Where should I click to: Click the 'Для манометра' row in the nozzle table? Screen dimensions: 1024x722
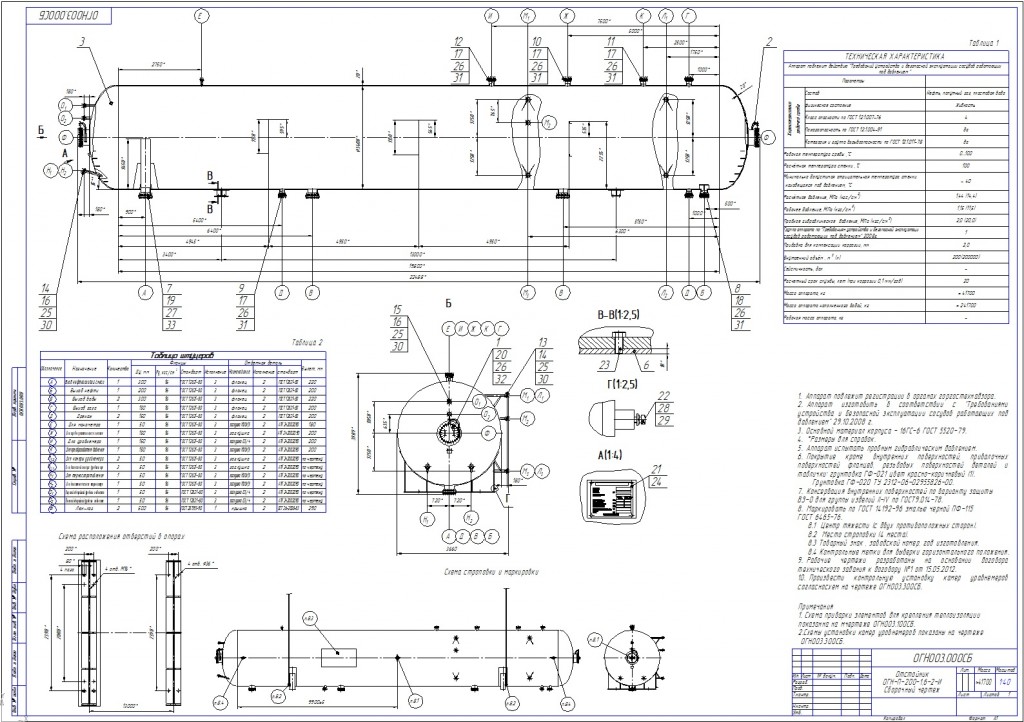coord(182,424)
